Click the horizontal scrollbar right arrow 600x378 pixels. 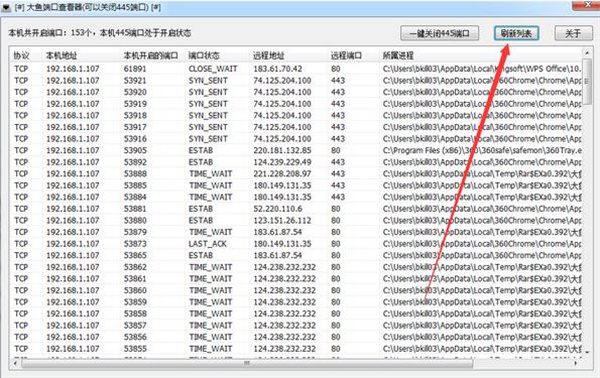coord(576,362)
